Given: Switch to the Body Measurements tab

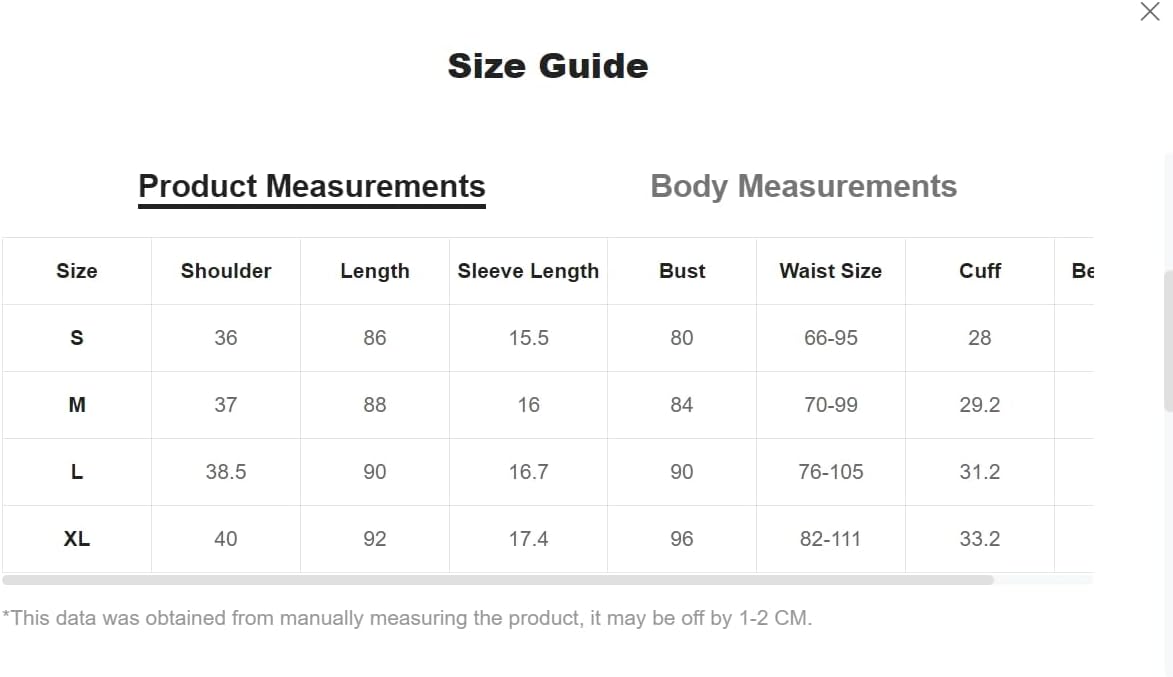Looking at the screenshot, I should (x=803, y=186).
